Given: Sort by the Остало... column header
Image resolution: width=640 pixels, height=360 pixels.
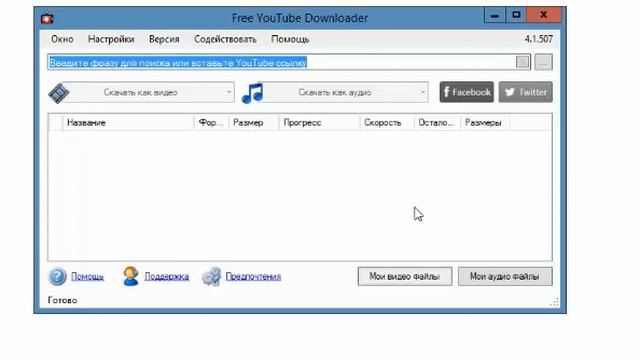Looking at the screenshot, I should (x=437, y=122).
